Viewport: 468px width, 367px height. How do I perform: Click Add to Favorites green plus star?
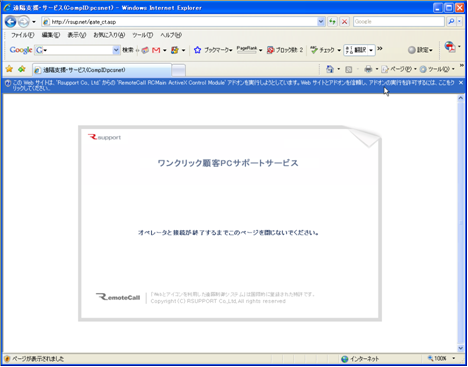point(22,69)
